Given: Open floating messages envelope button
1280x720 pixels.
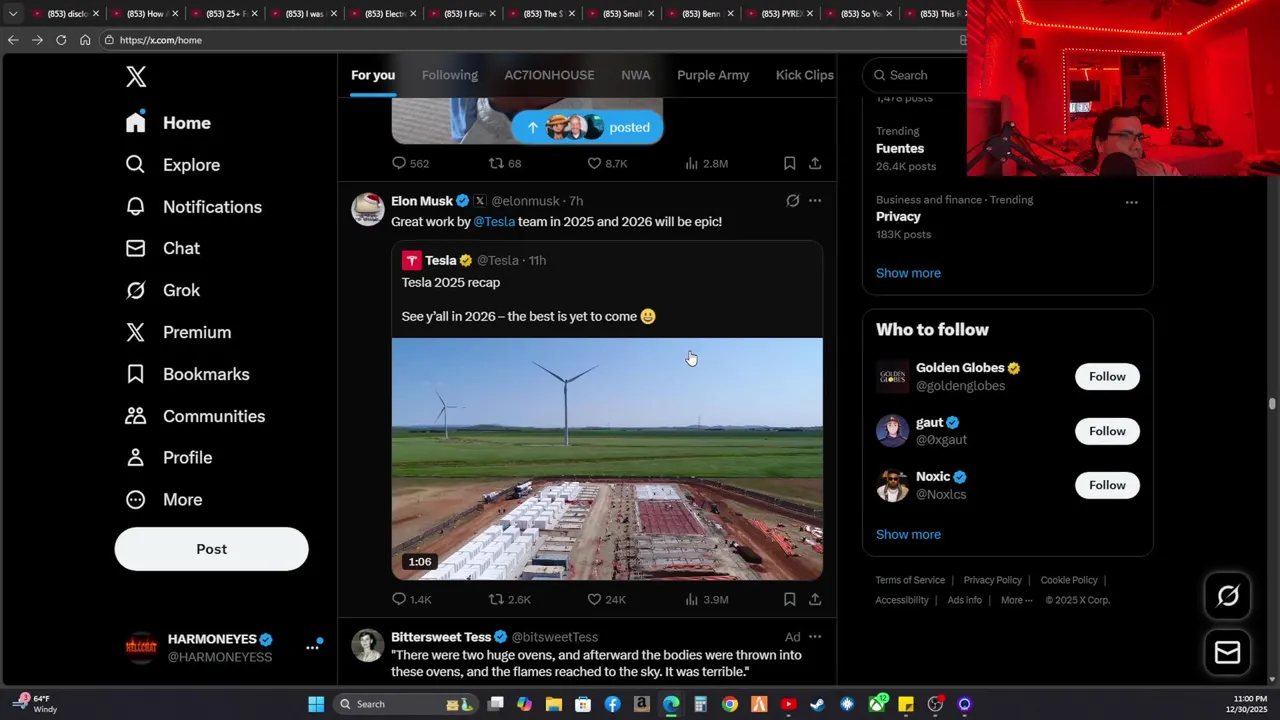Looking at the screenshot, I should coord(1227,653).
